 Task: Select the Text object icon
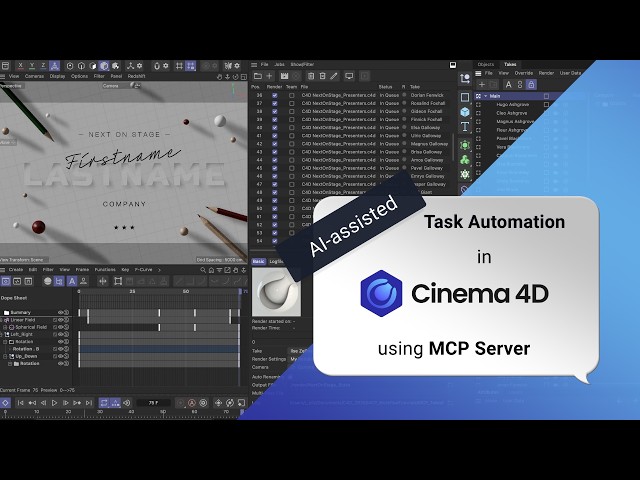click(x=465, y=127)
